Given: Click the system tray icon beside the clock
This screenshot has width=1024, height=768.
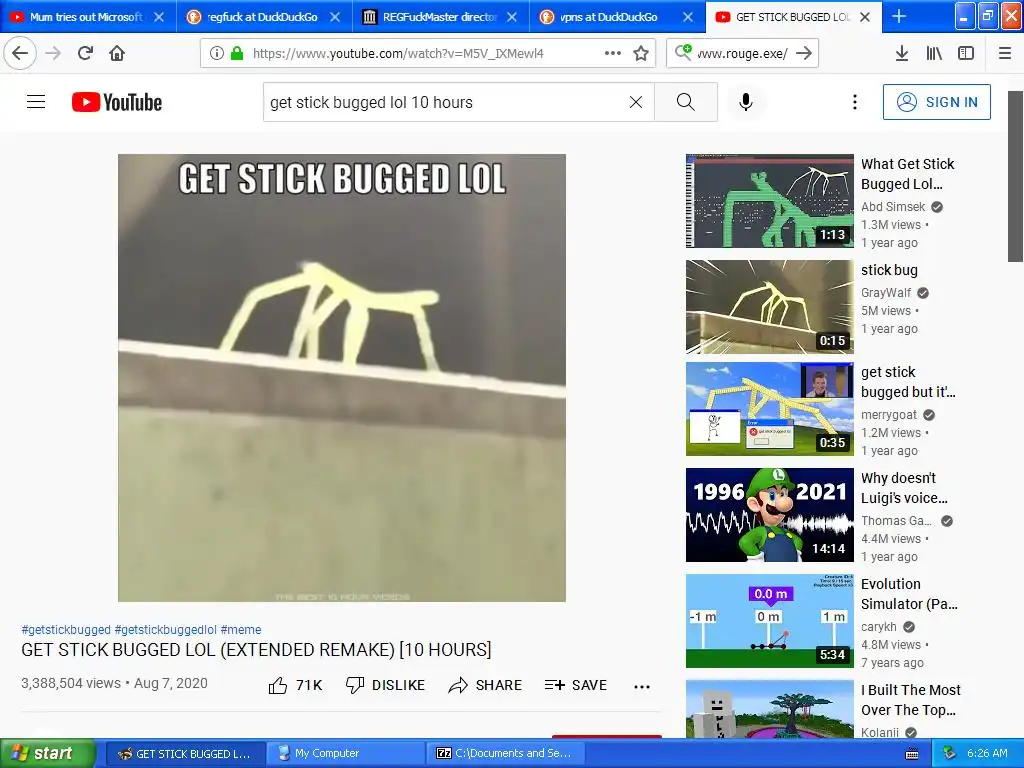Looking at the screenshot, I should [950, 753].
